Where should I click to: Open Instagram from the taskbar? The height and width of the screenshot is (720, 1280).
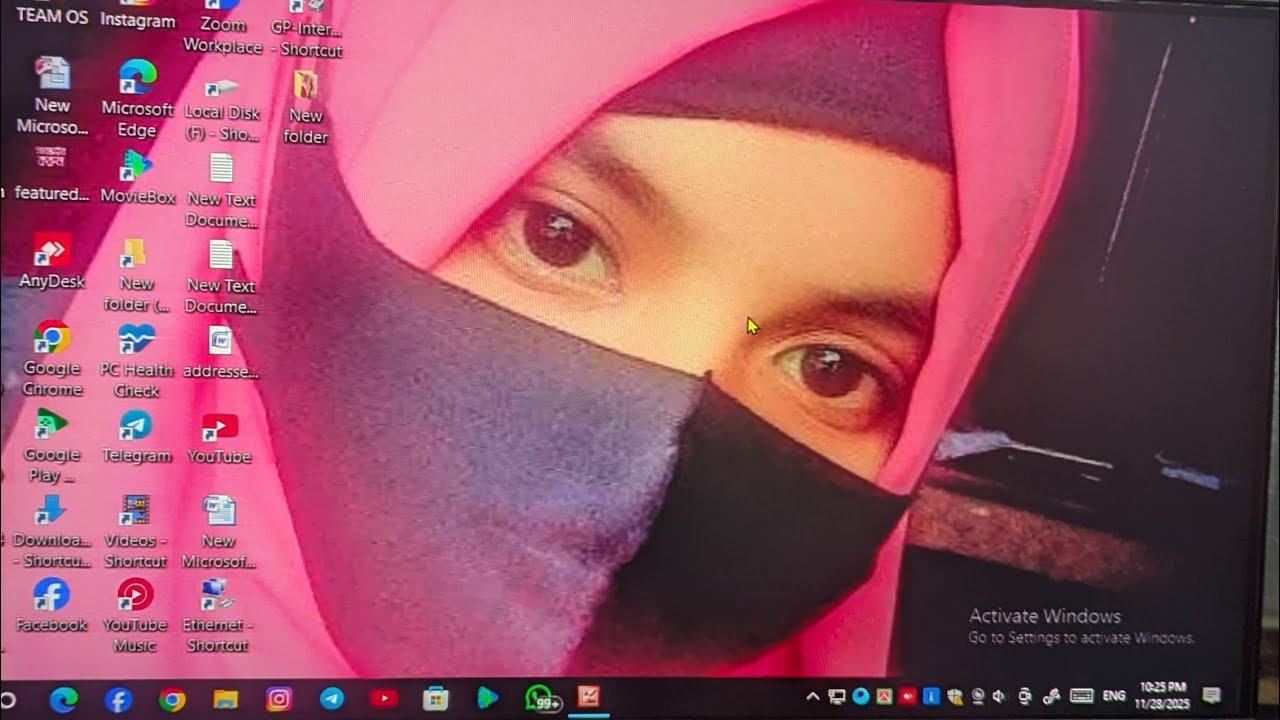coord(279,699)
